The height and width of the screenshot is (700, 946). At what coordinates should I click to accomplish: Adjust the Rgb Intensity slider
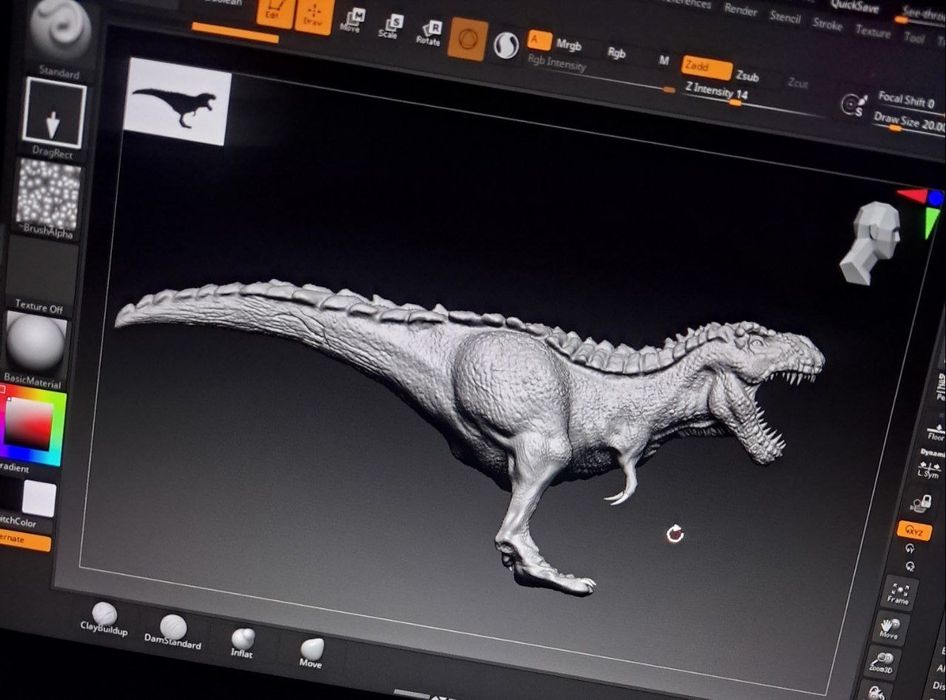(600, 72)
